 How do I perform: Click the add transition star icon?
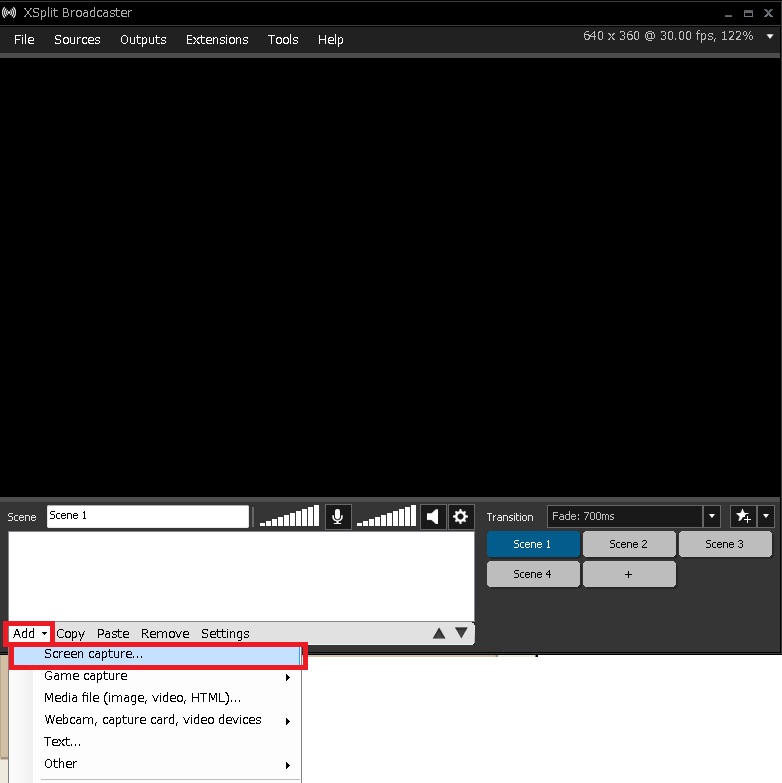pyautogui.click(x=743, y=516)
